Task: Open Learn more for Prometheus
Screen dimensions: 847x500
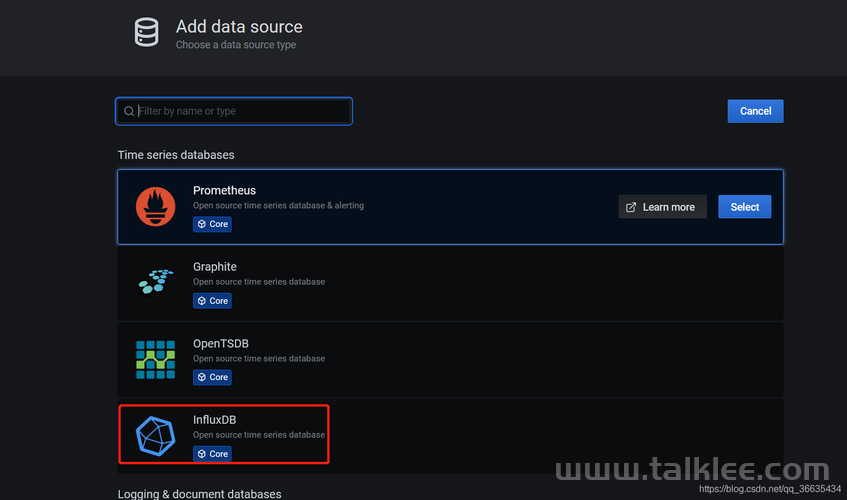Action: 663,207
